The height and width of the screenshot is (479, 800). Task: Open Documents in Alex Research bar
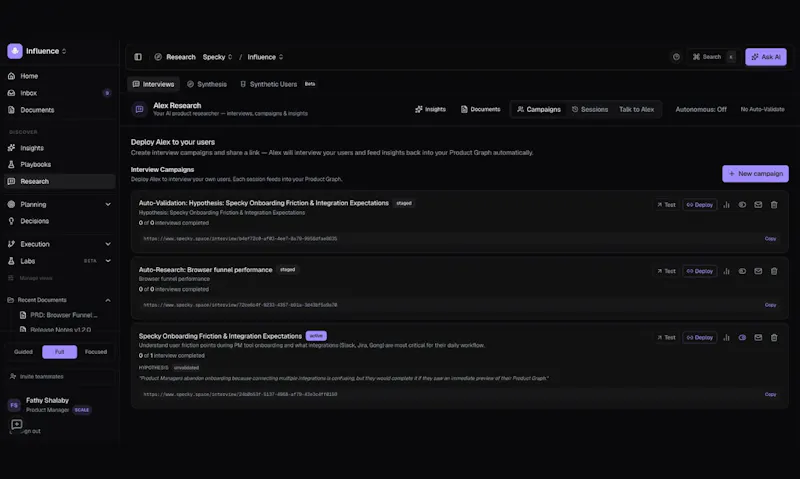point(481,109)
